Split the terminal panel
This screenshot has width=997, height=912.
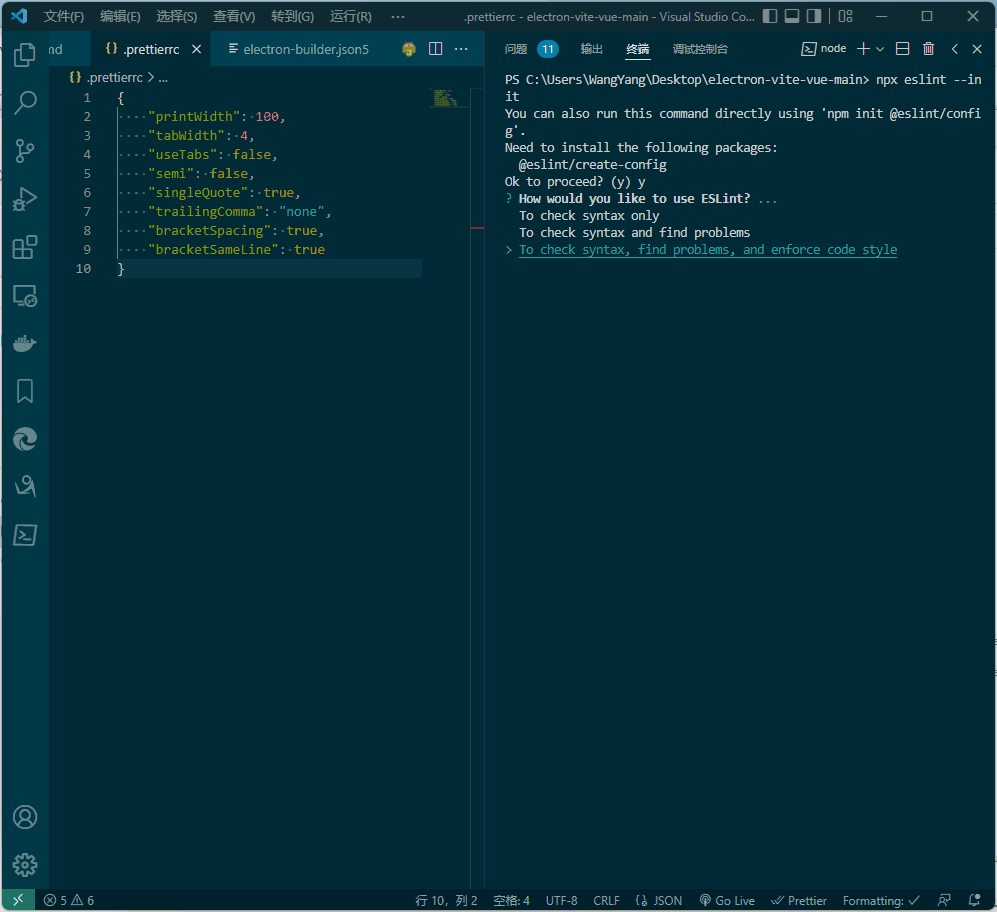click(x=902, y=49)
